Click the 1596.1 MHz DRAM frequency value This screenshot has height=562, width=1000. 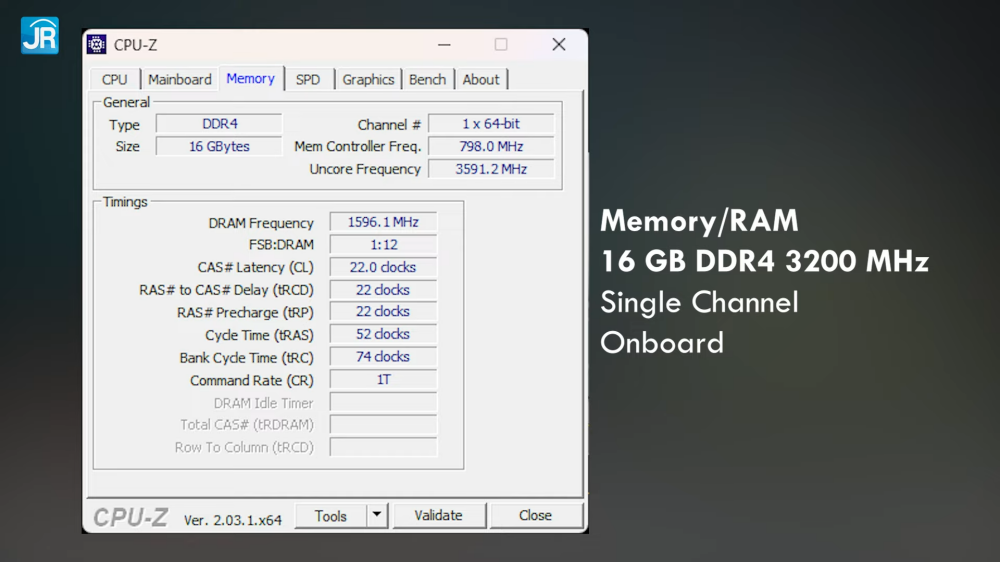coord(383,222)
